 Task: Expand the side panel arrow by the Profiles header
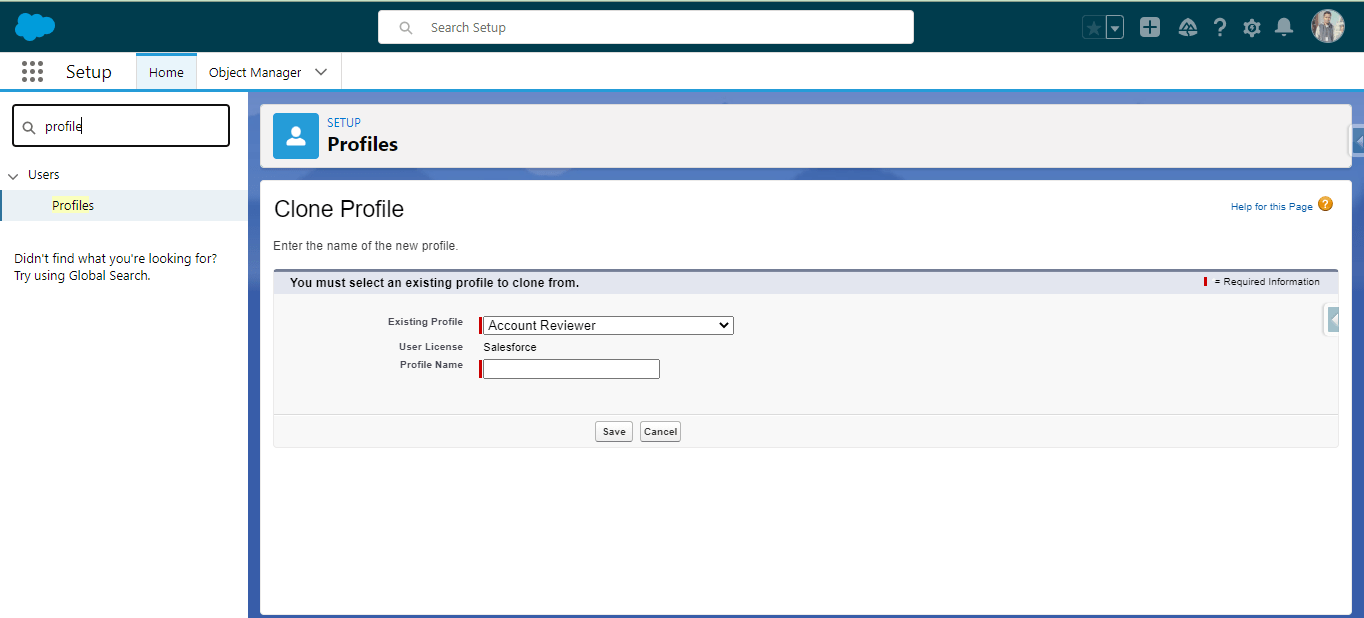click(x=1358, y=141)
